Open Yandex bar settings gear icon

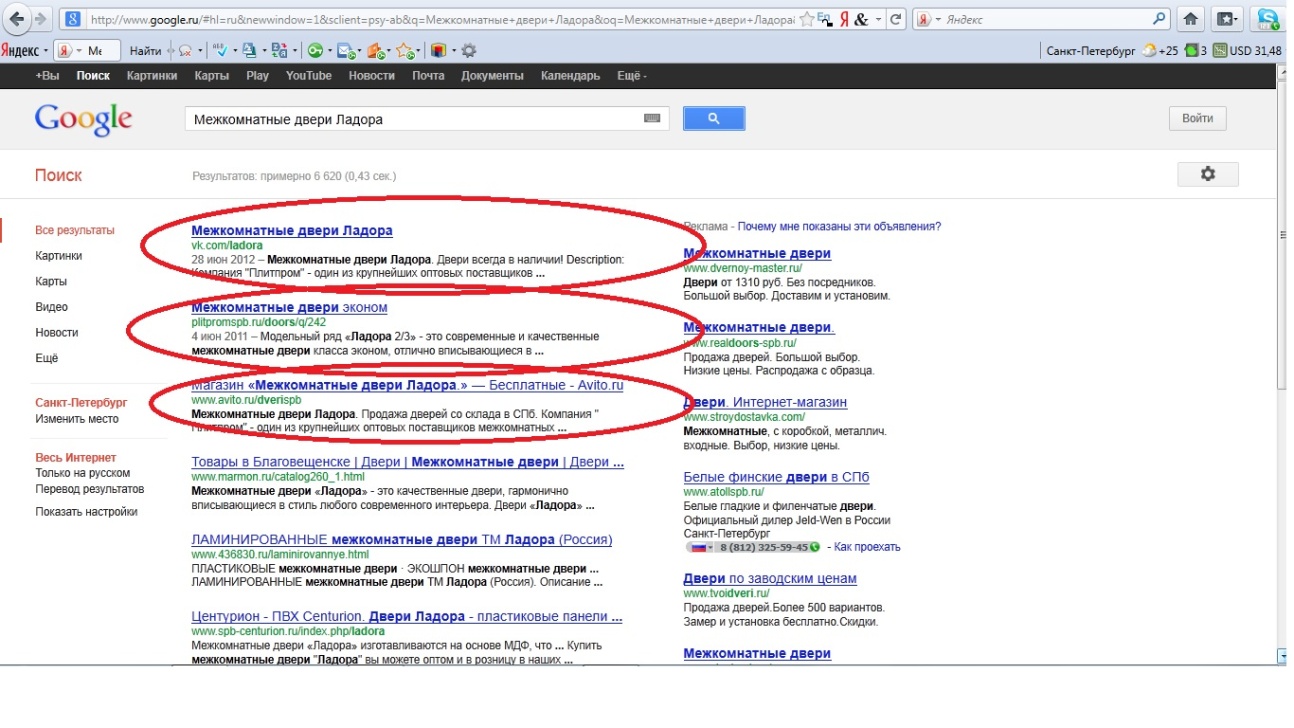(467, 50)
